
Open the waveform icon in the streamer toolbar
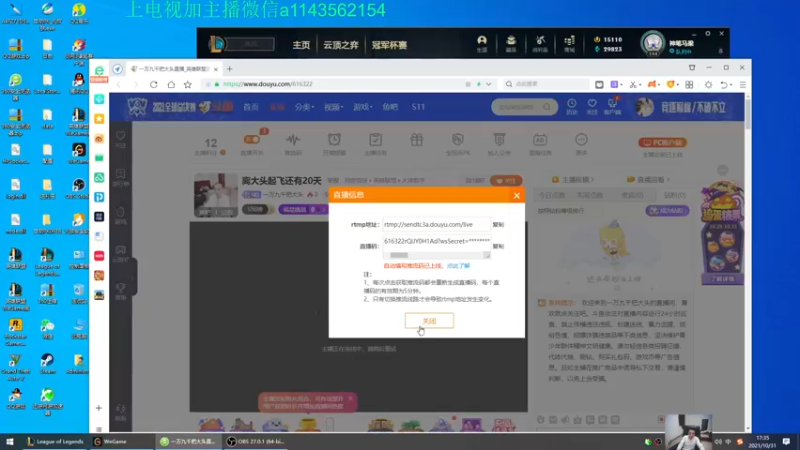click(293, 140)
